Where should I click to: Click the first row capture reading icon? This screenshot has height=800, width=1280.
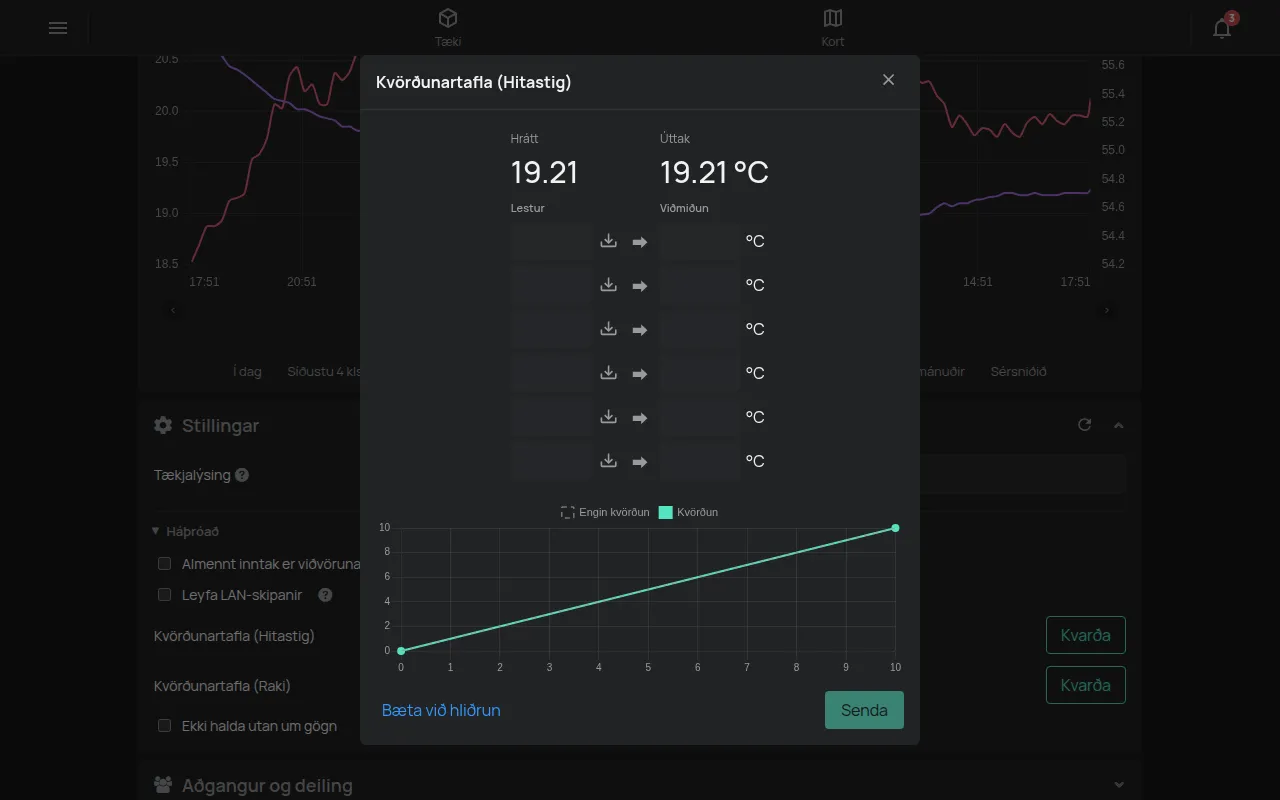608,241
